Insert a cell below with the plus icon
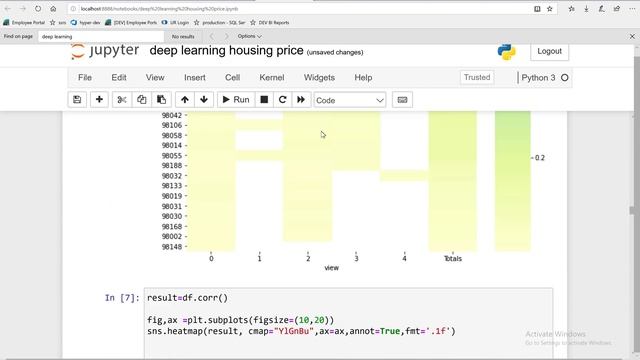Viewport: 640px width, 360px height. [x=99, y=100]
